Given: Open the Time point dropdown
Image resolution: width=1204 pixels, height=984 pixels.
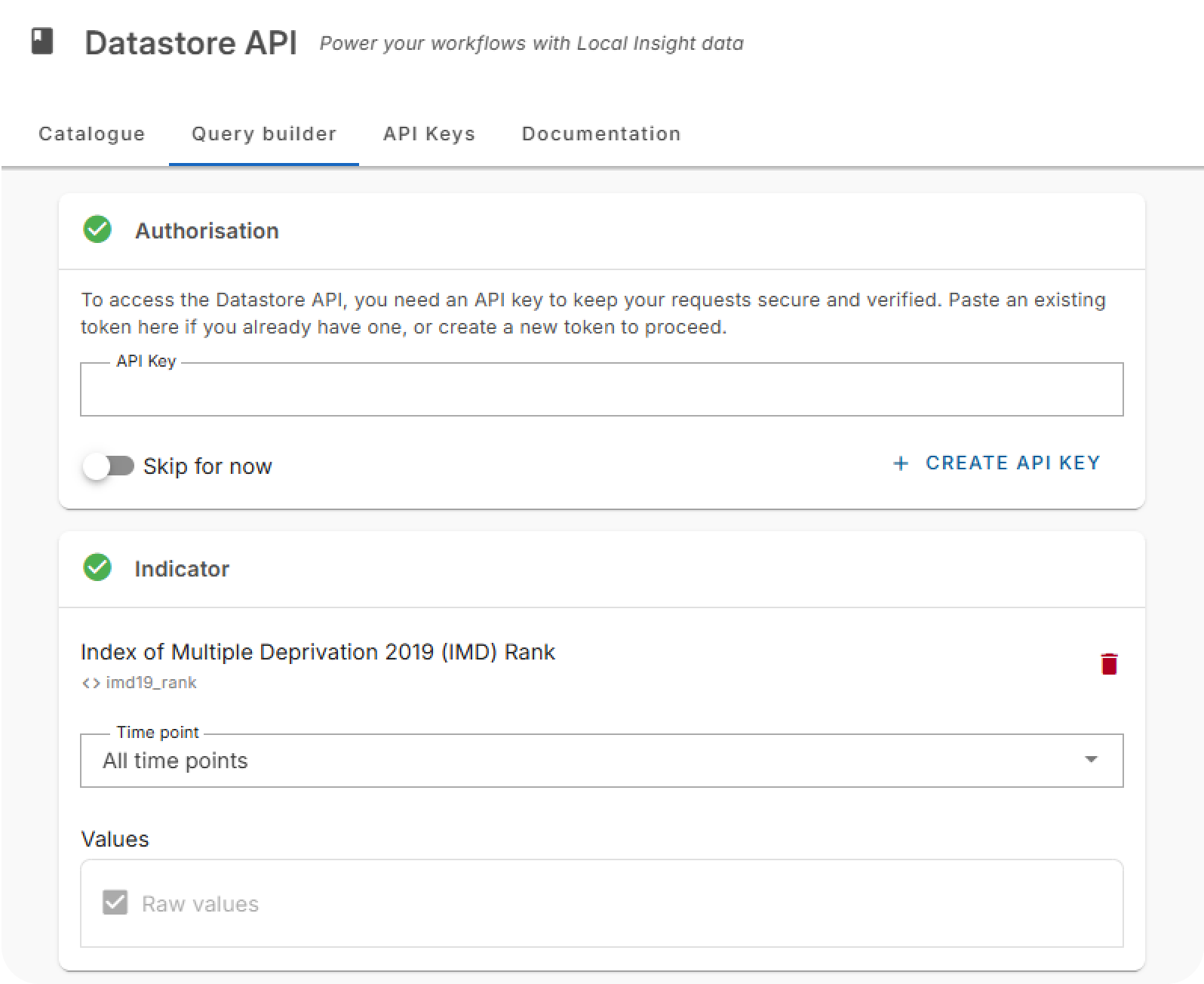Looking at the screenshot, I should click(x=601, y=760).
